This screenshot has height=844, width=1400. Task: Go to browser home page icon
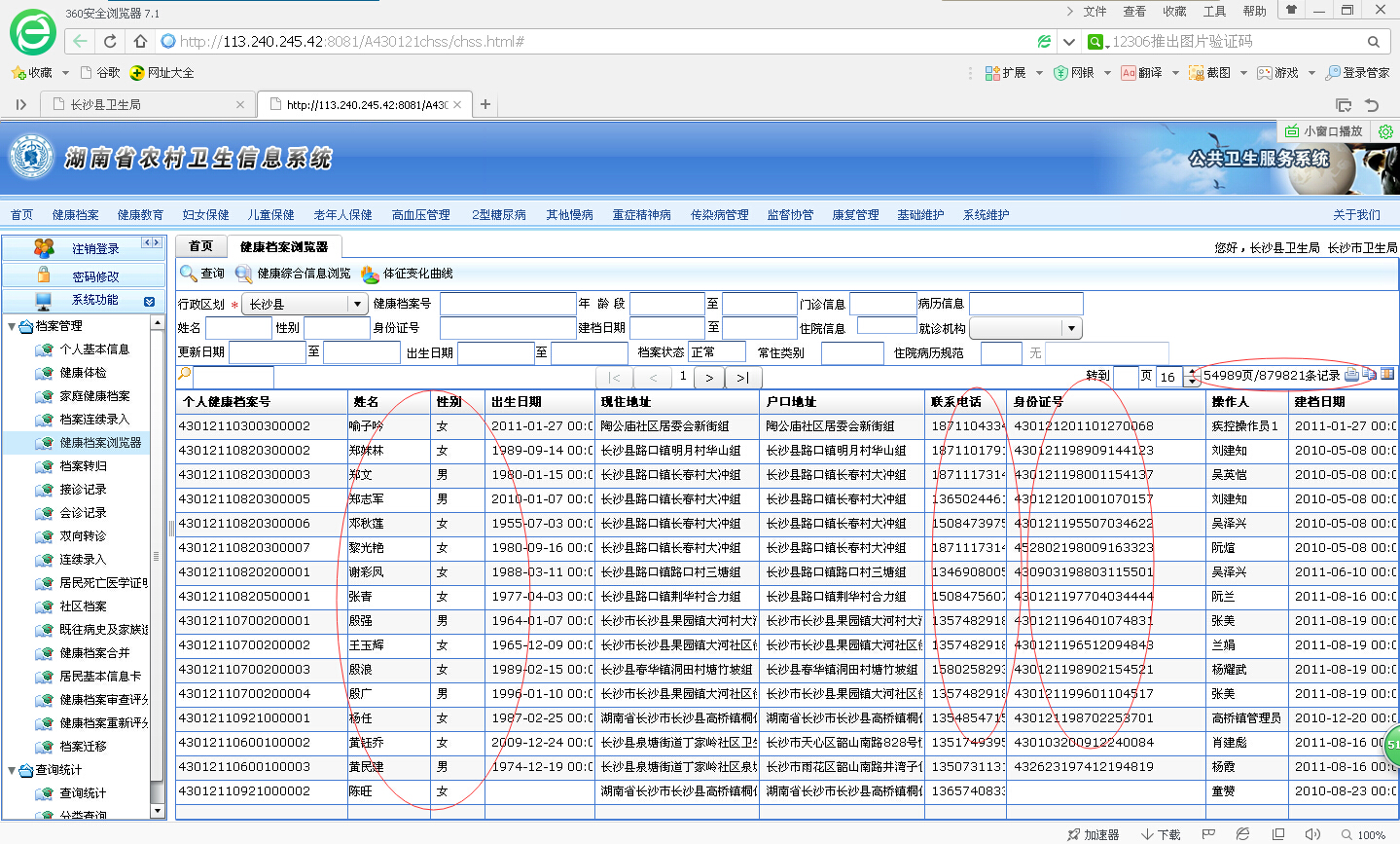click(x=140, y=41)
